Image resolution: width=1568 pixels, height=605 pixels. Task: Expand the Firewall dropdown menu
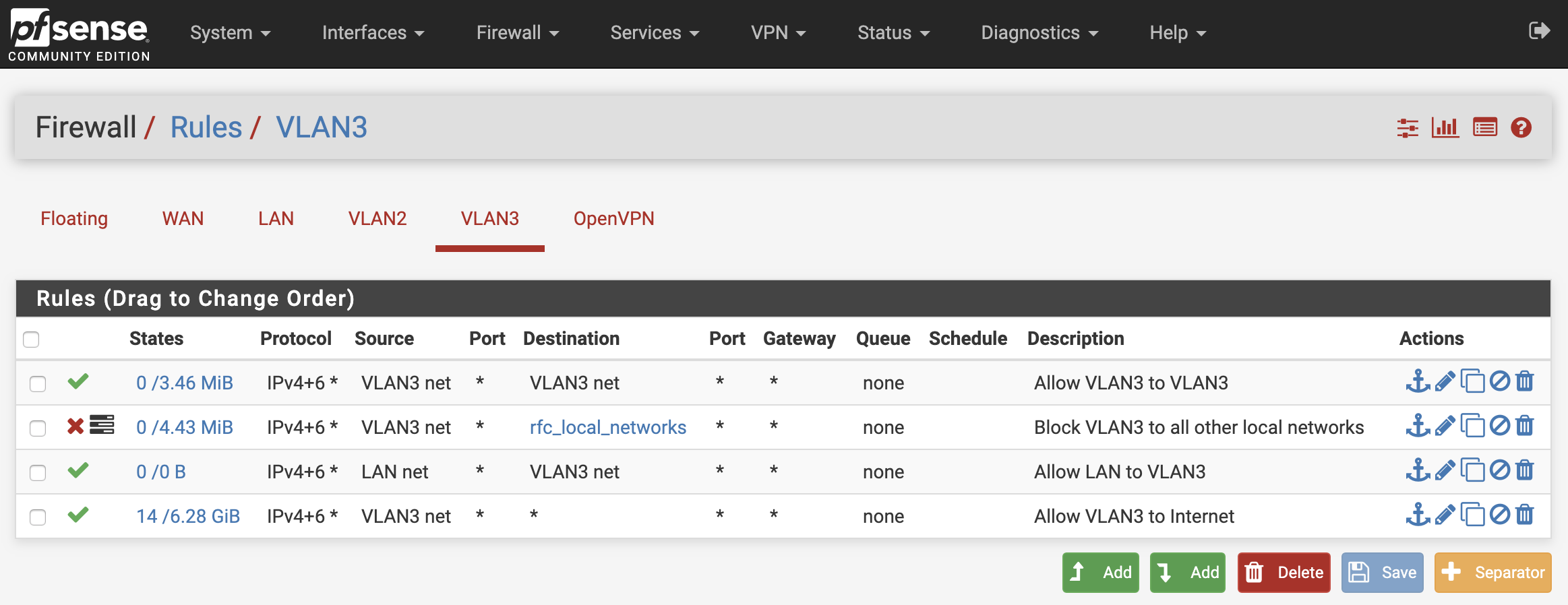coord(518,32)
